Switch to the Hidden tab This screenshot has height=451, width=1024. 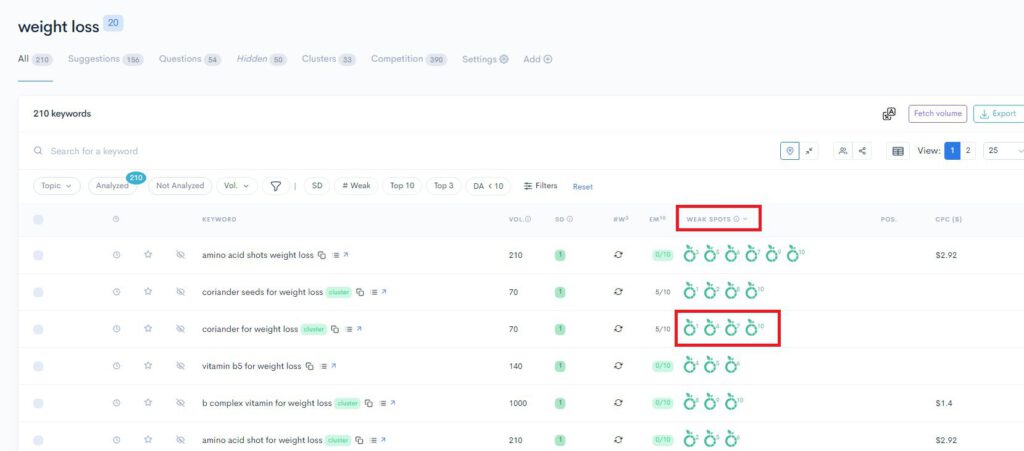pyautogui.click(x=261, y=59)
